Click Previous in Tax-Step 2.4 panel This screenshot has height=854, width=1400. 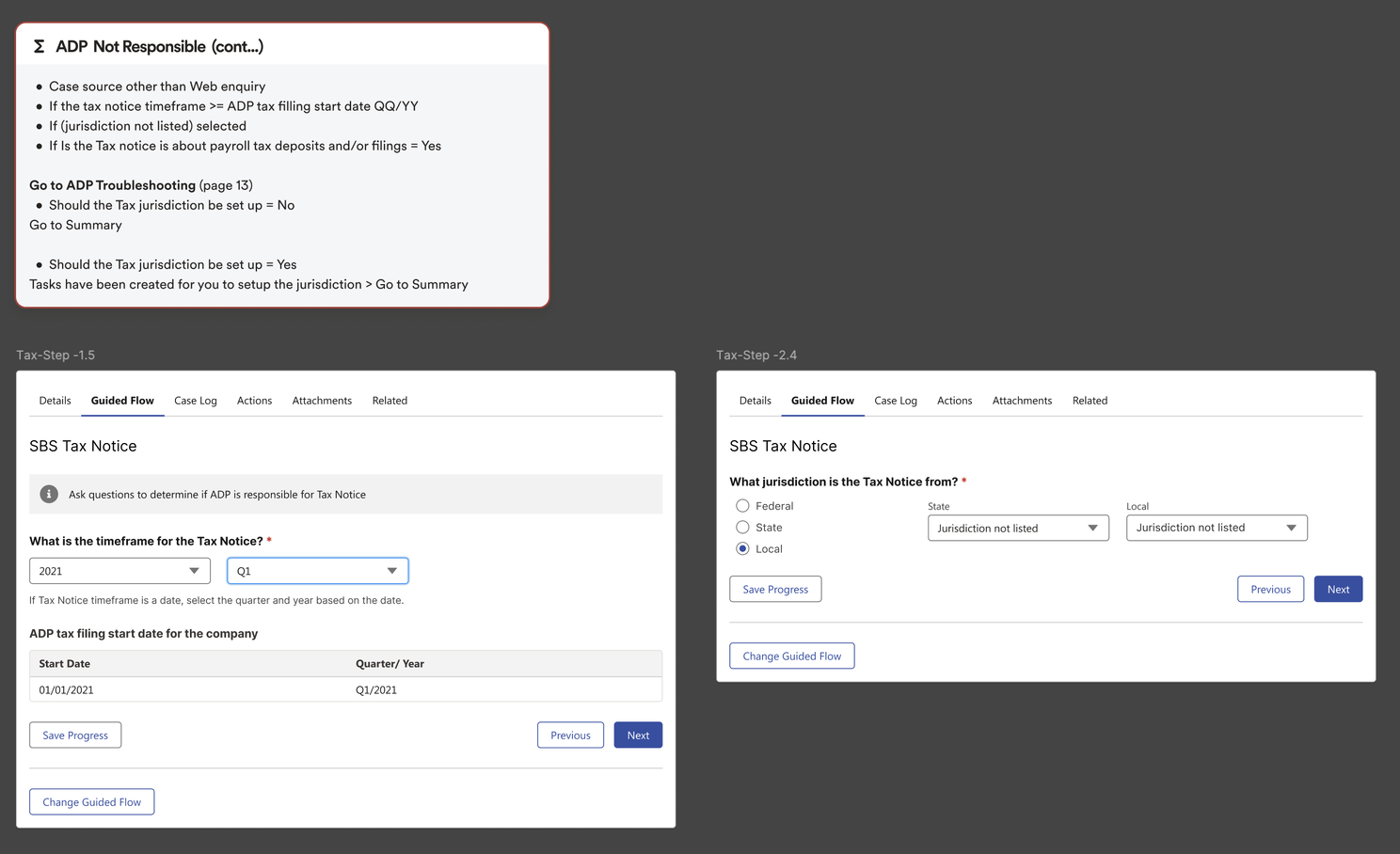(1270, 590)
